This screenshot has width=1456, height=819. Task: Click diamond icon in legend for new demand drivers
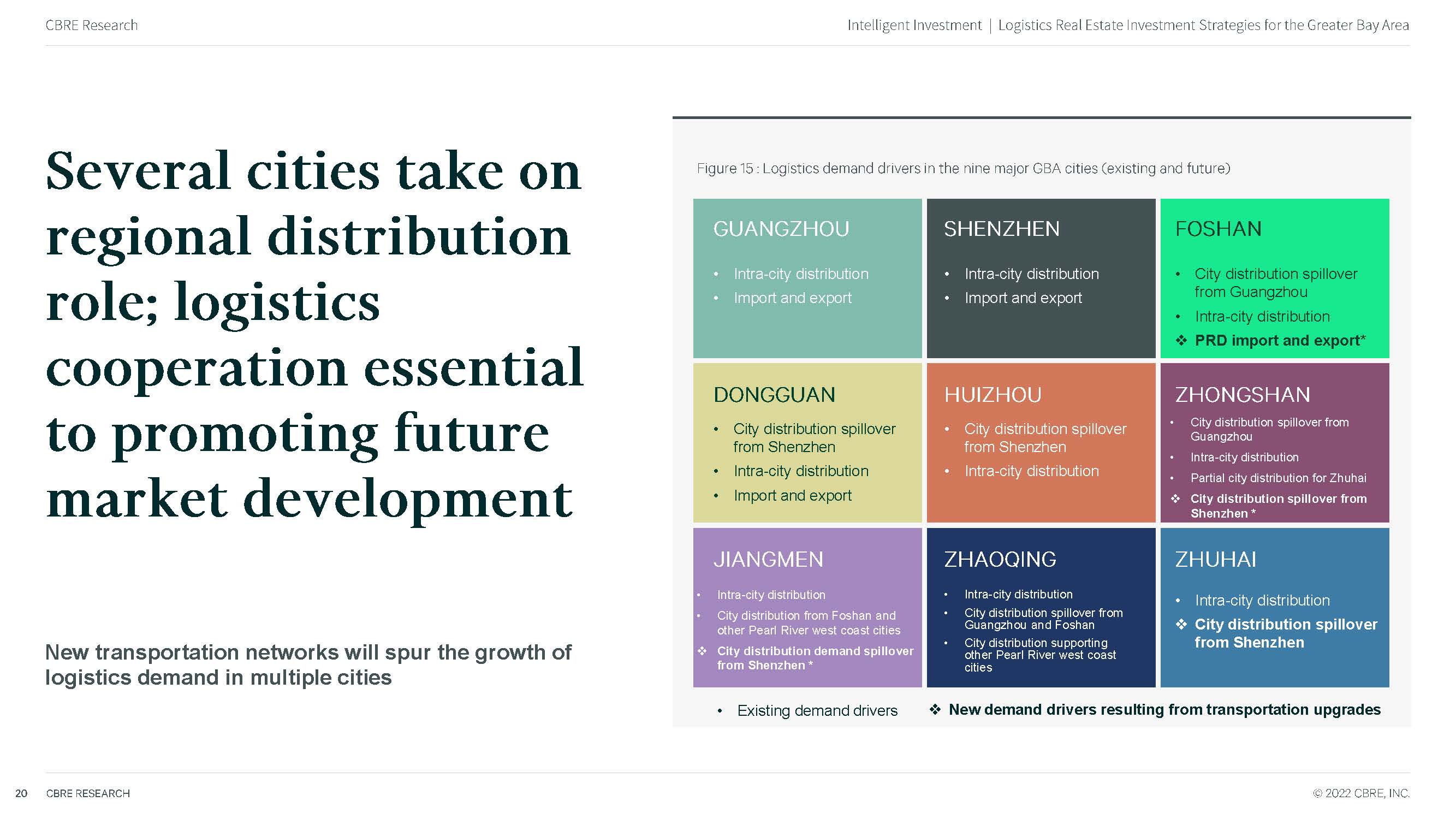[x=935, y=709]
